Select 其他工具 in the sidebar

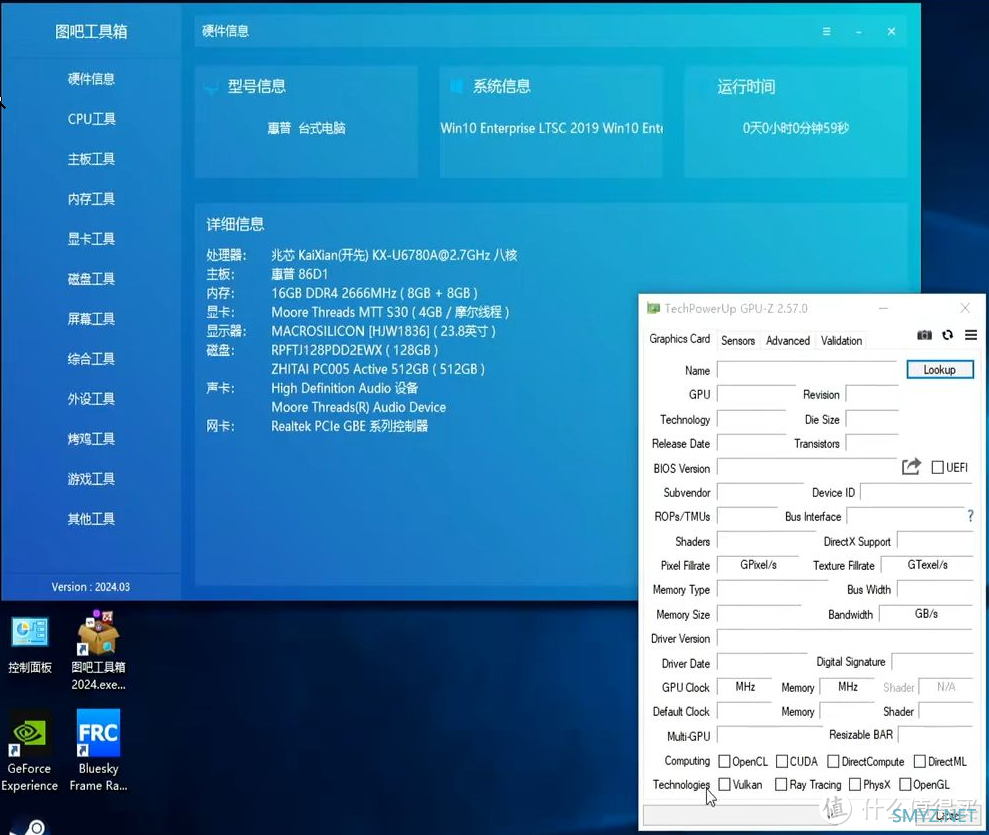point(91,518)
